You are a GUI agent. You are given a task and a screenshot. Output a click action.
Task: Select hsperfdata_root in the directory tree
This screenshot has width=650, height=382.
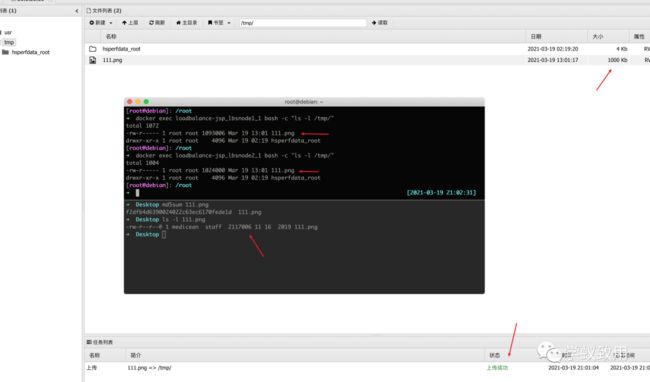30,52
